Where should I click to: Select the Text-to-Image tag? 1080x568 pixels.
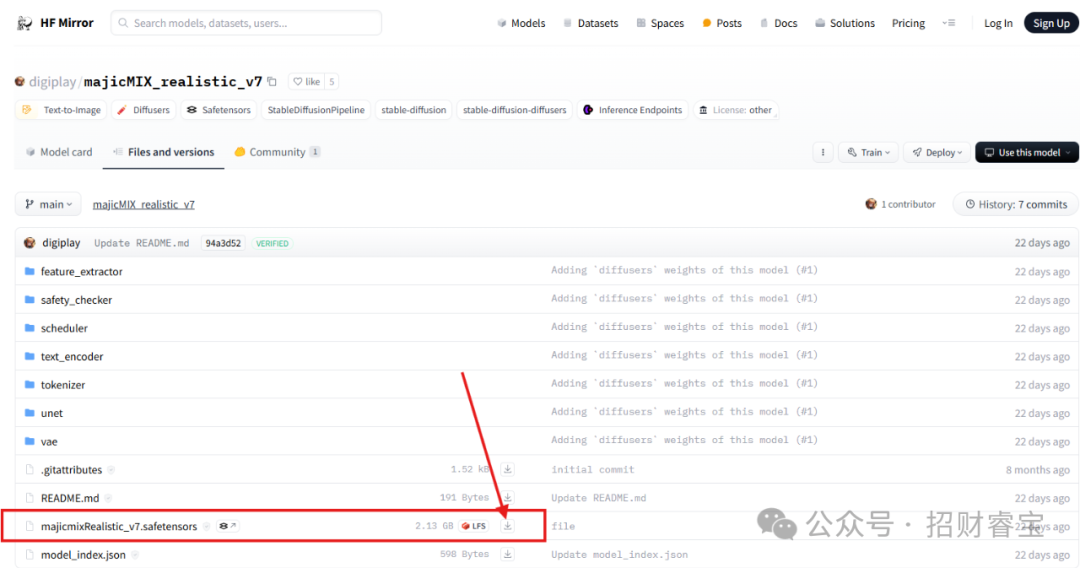point(61,109)
